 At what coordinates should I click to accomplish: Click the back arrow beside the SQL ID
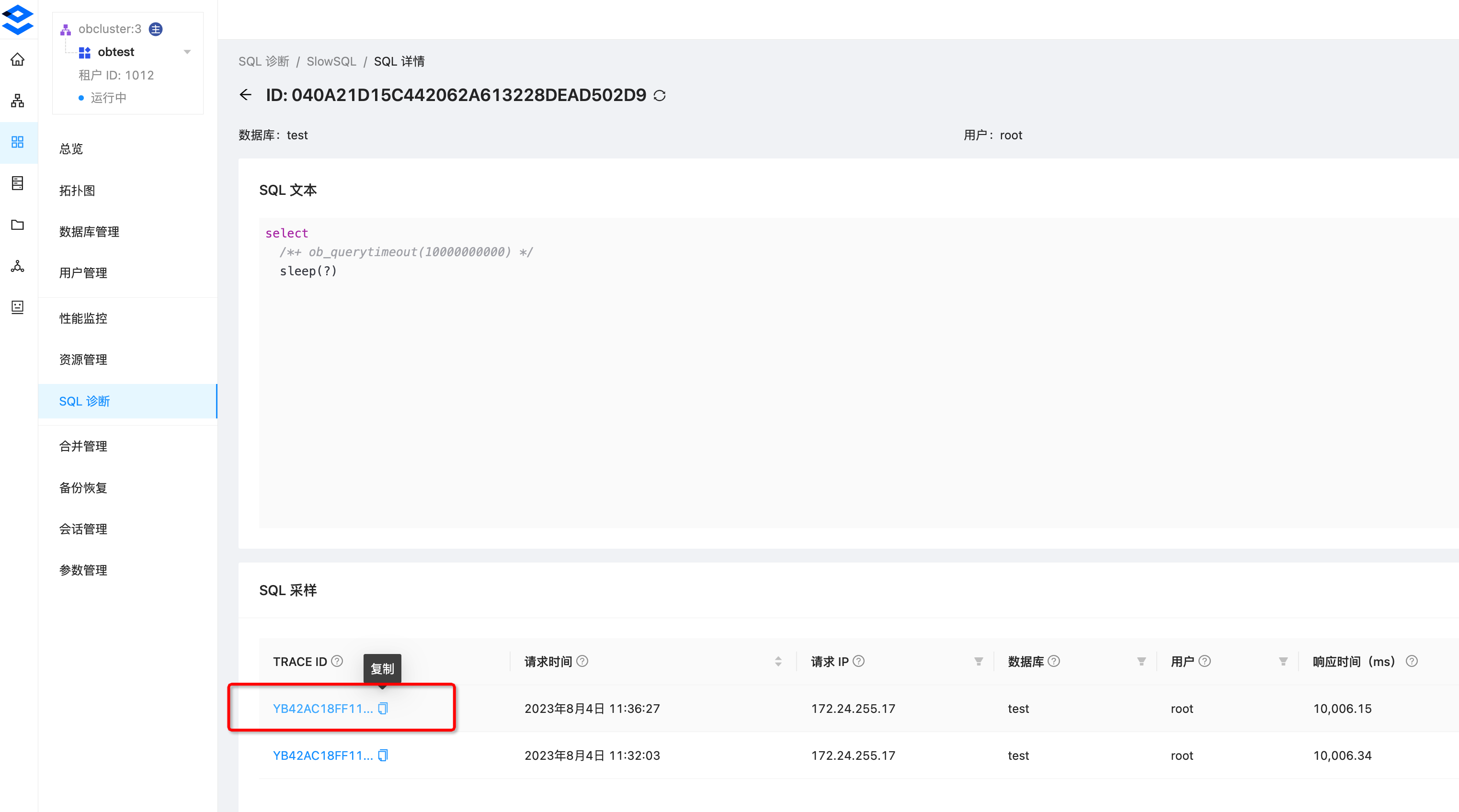click(x=246, y=95)
